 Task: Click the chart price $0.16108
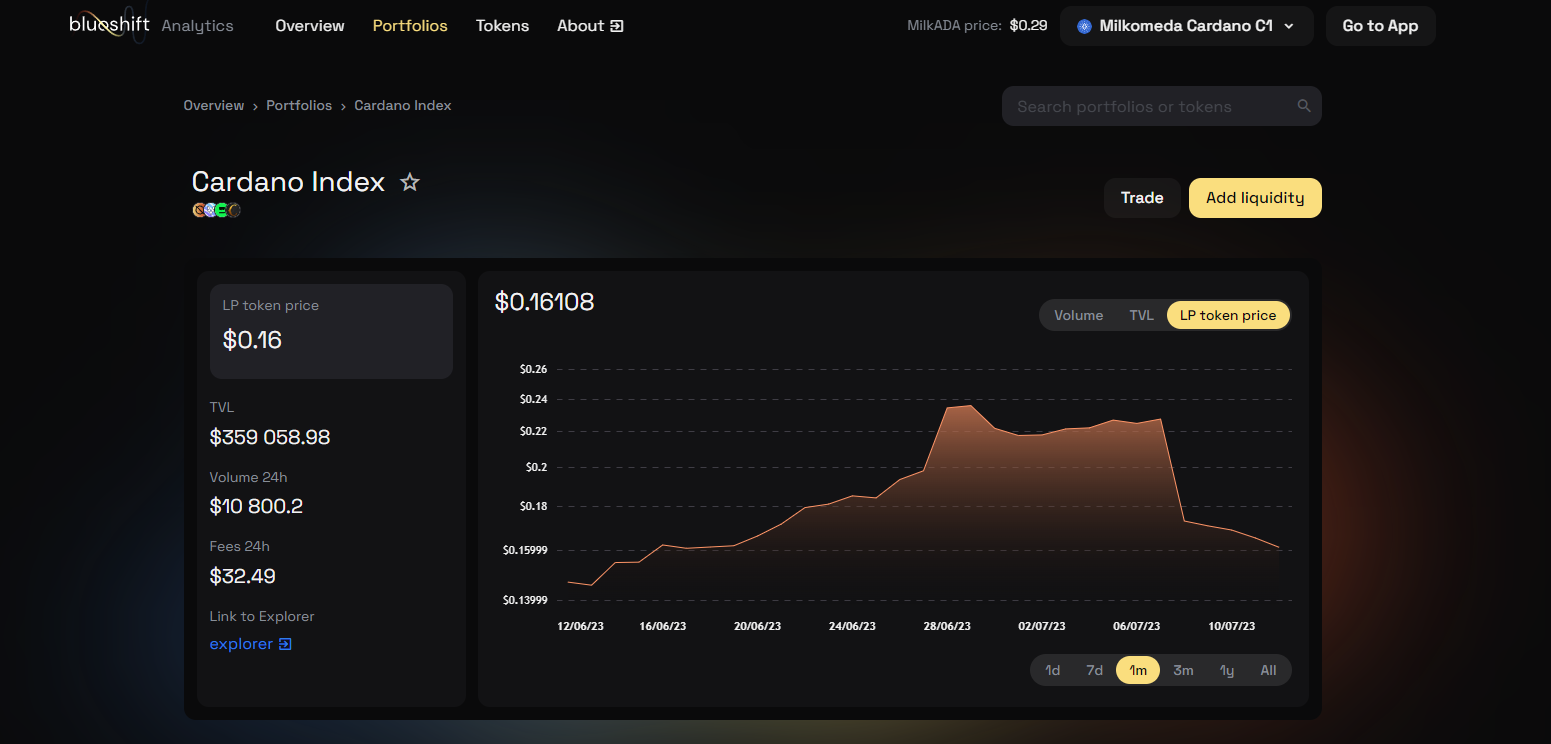point(544,301)
